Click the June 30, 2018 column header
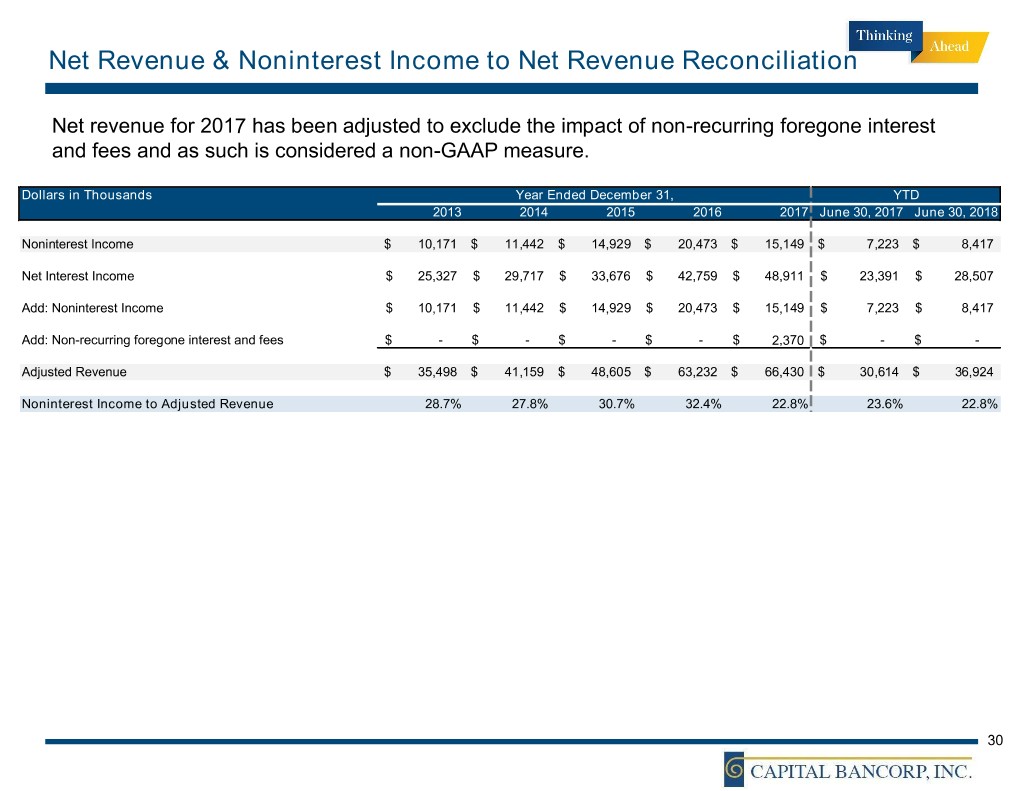Screen dimensions: 1024x791 coord(955,212)
